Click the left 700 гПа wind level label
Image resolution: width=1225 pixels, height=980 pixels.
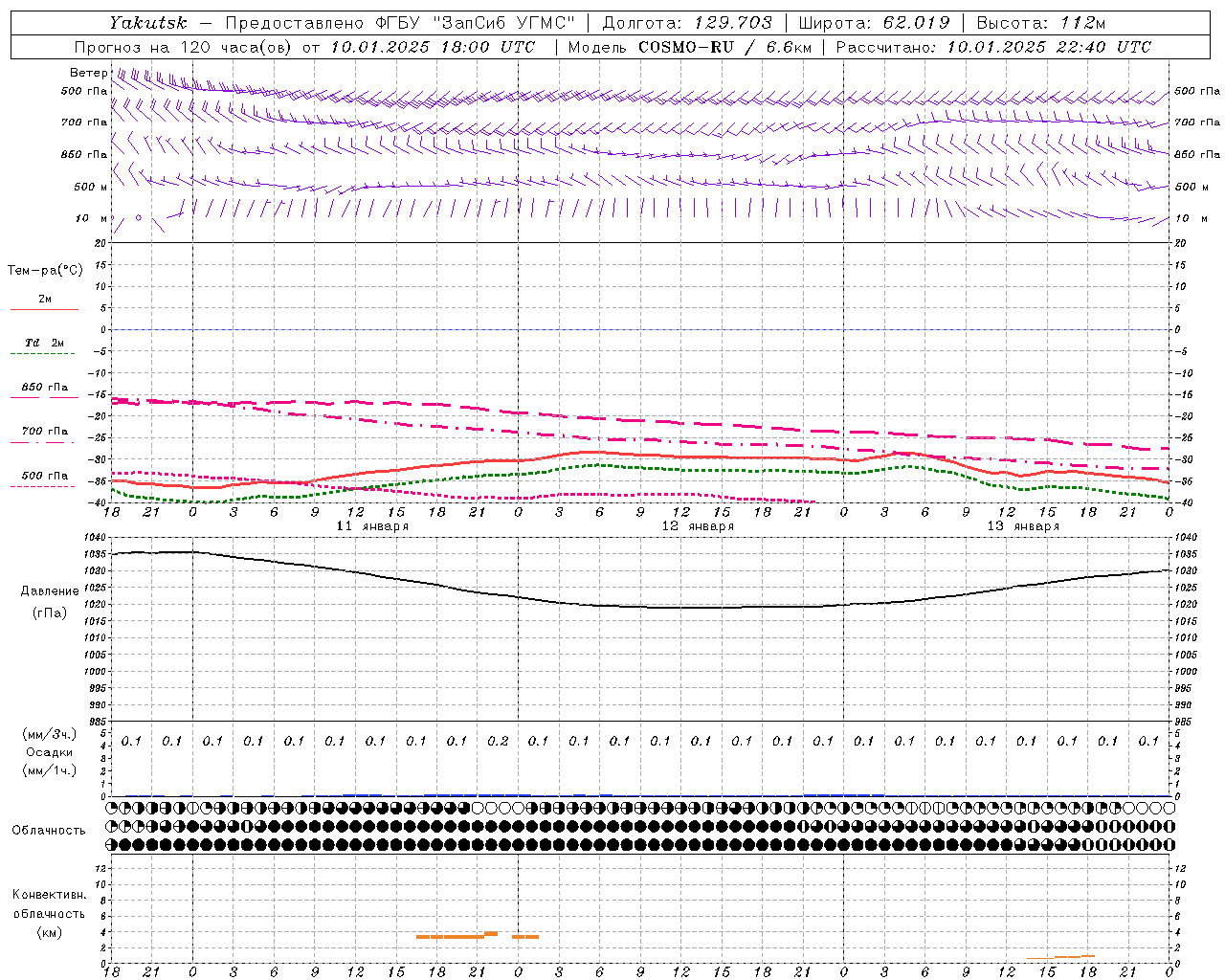coord(84,122)
